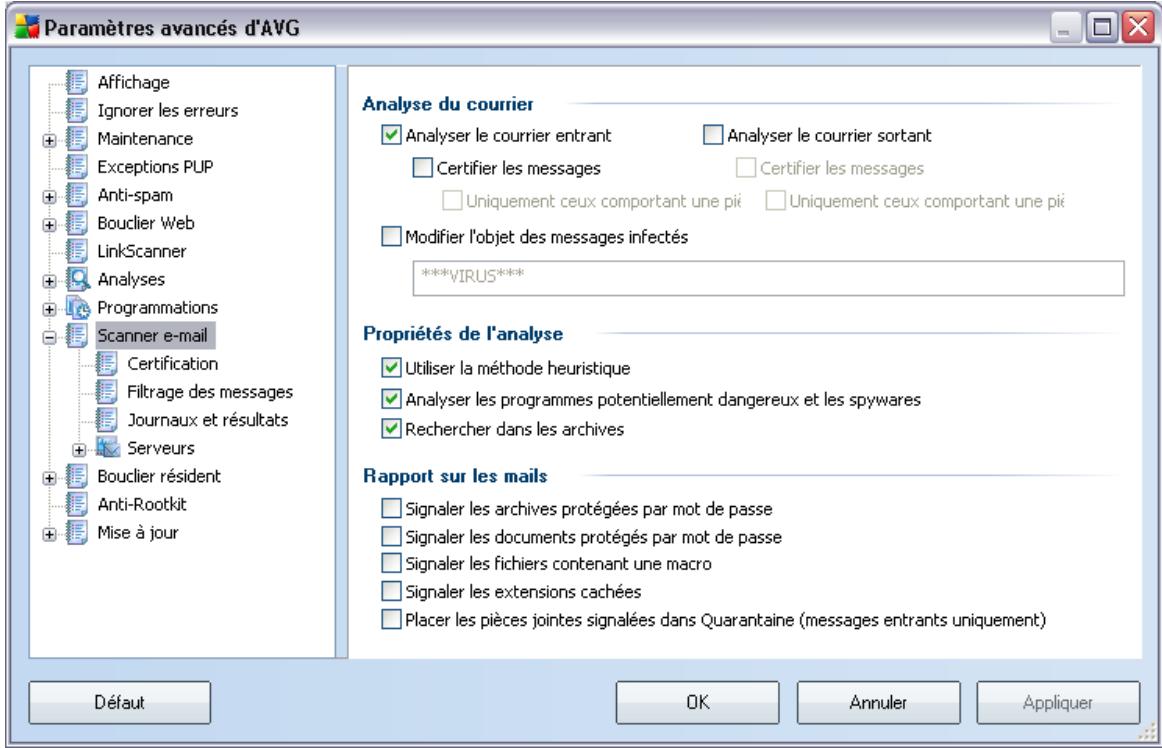Uncheck Rechercher dans les archives
This screenshot has width=1162, height=748.
(x=391, y=428)
